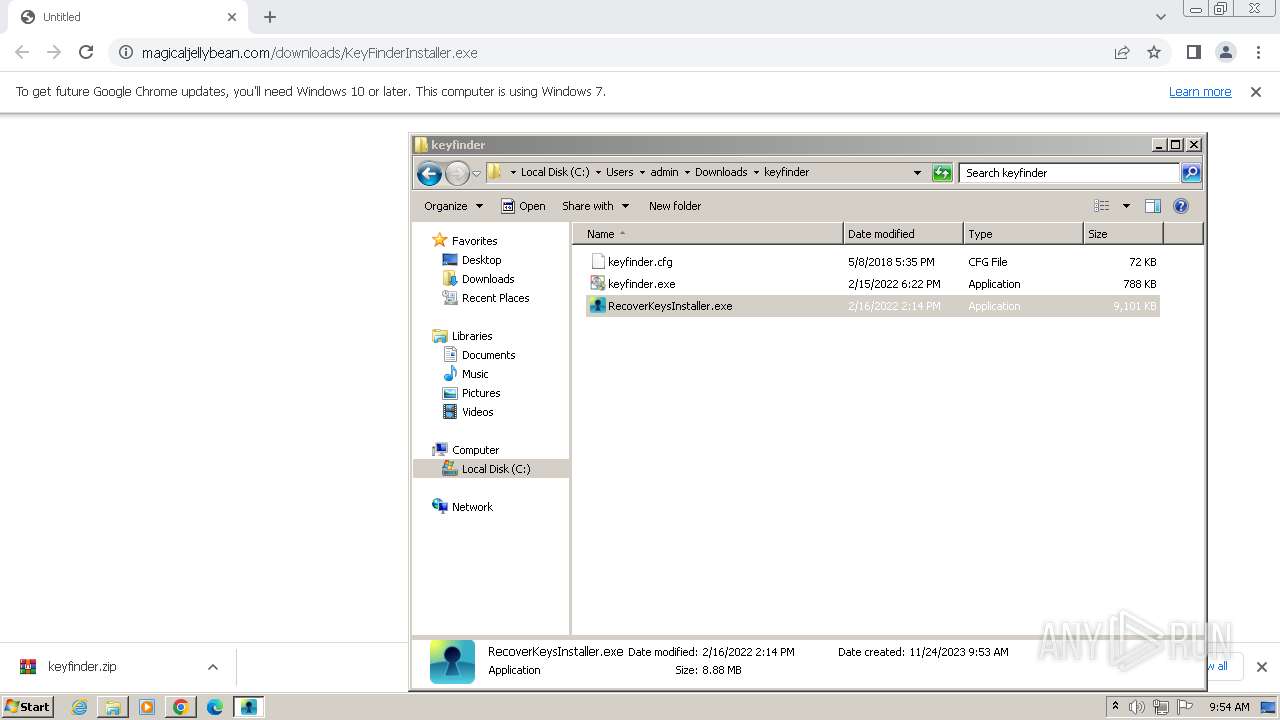Click RecoverKeysInstaller.exe filename in list

pyautogui.click(x=670, y=306)
